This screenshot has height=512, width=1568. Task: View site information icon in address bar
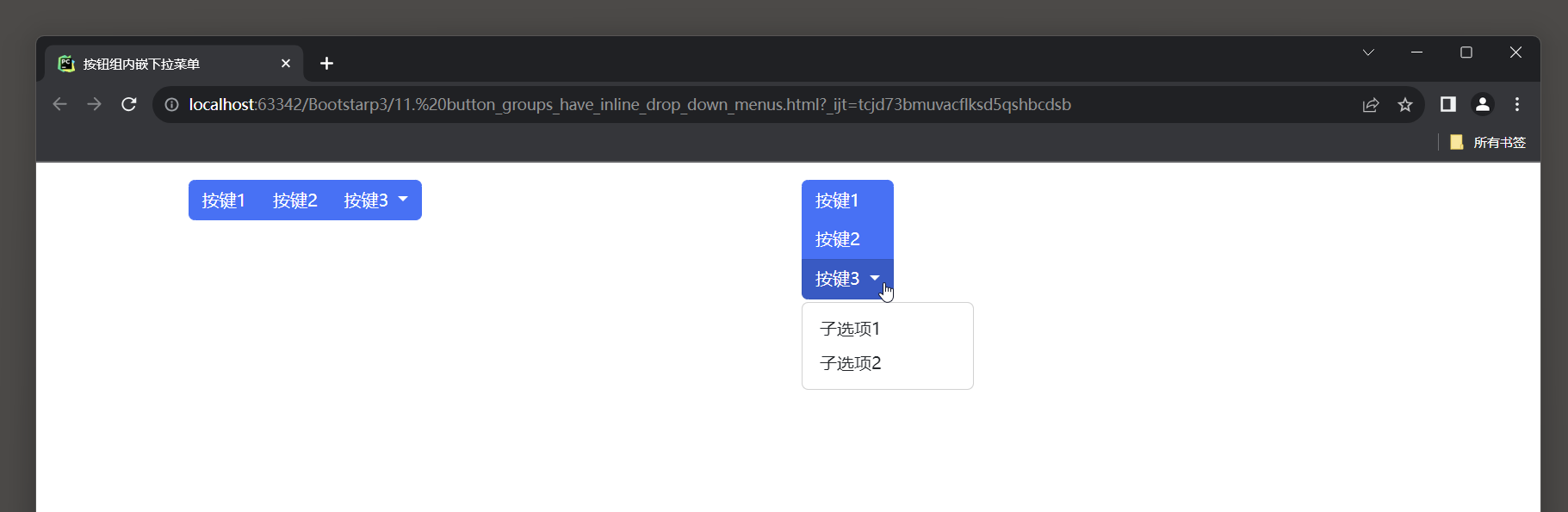coord(172,104)
